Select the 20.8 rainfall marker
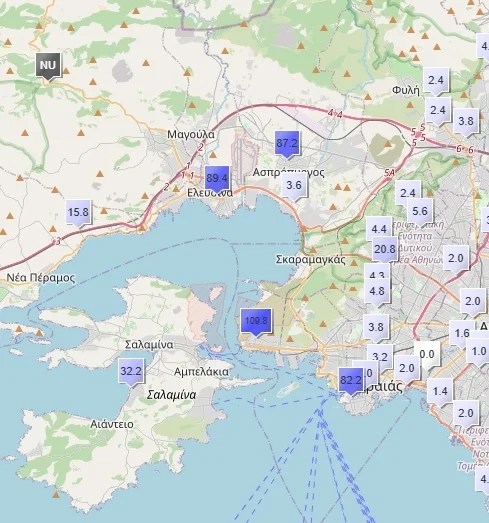The height and width of the screenshot is (523, 489). tap(385, 251)
